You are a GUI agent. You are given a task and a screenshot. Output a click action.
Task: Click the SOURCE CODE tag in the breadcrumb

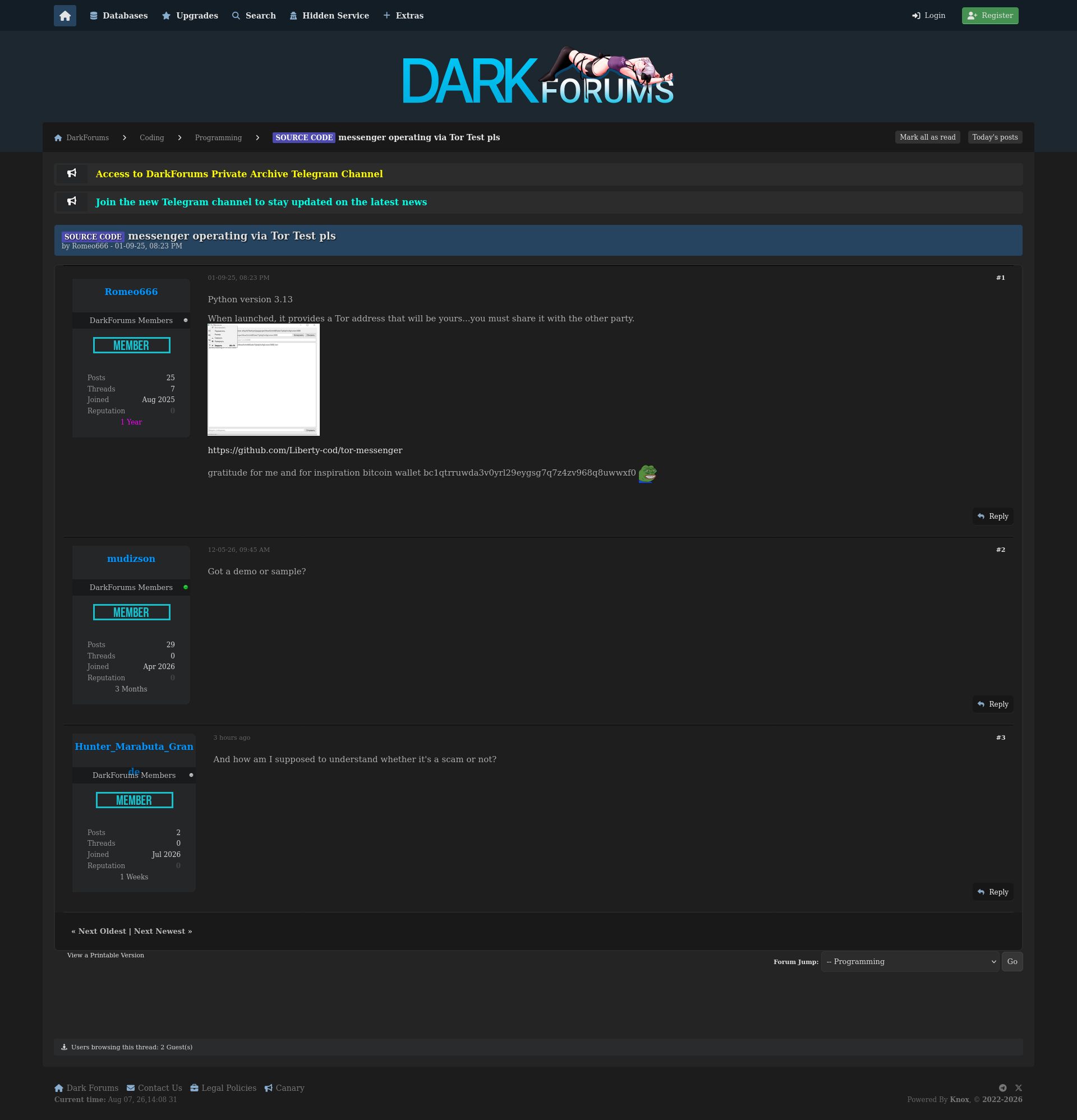(303, 138)
